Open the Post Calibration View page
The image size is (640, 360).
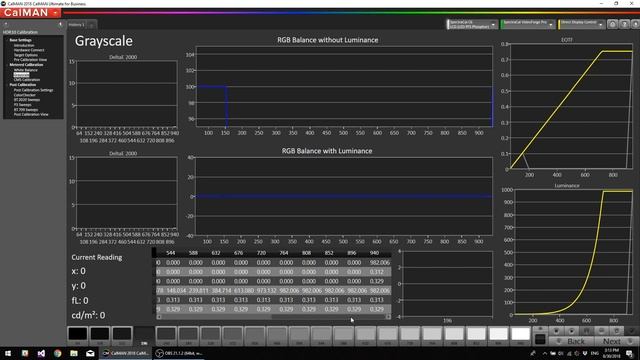(31, 115)
